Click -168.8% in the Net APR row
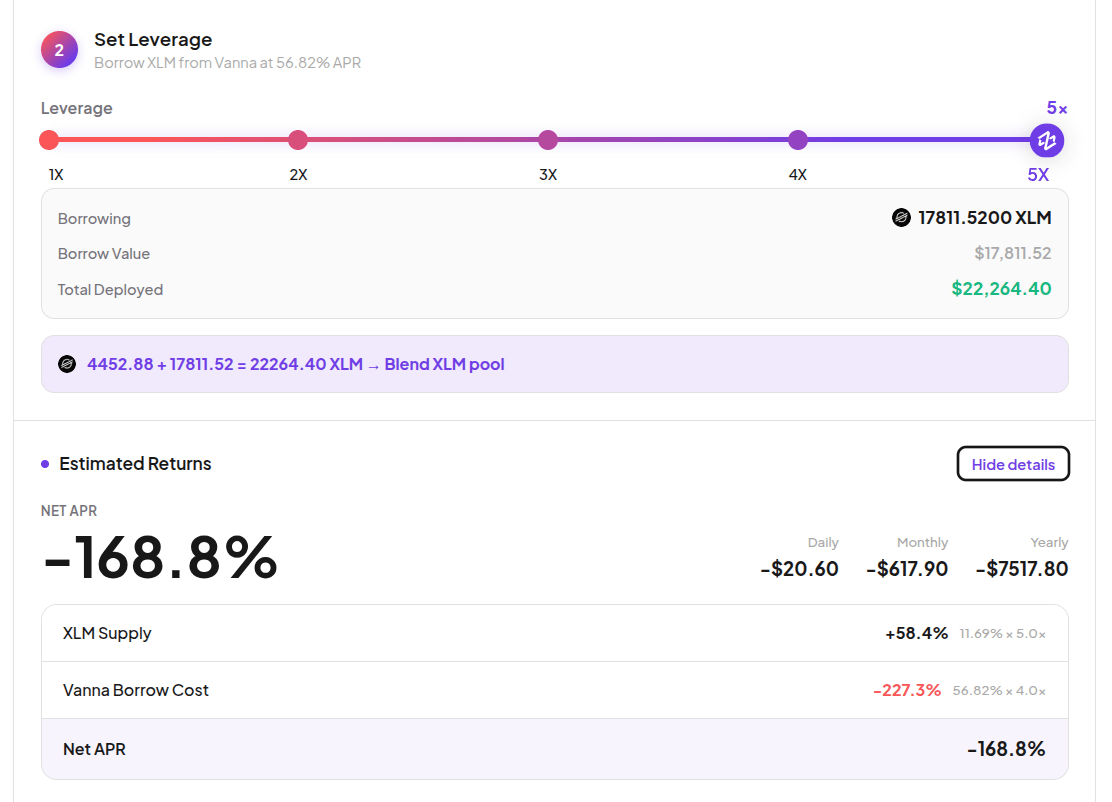 pyautogui.click(x=1006, y=749)
